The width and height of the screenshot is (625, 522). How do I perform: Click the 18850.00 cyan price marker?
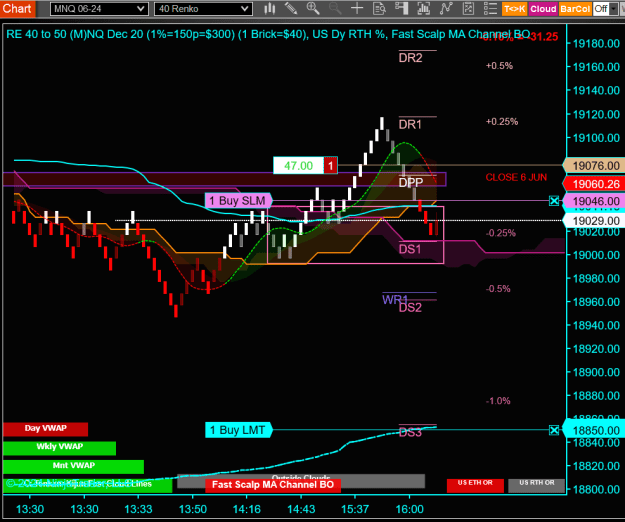(x=594, y=430)
